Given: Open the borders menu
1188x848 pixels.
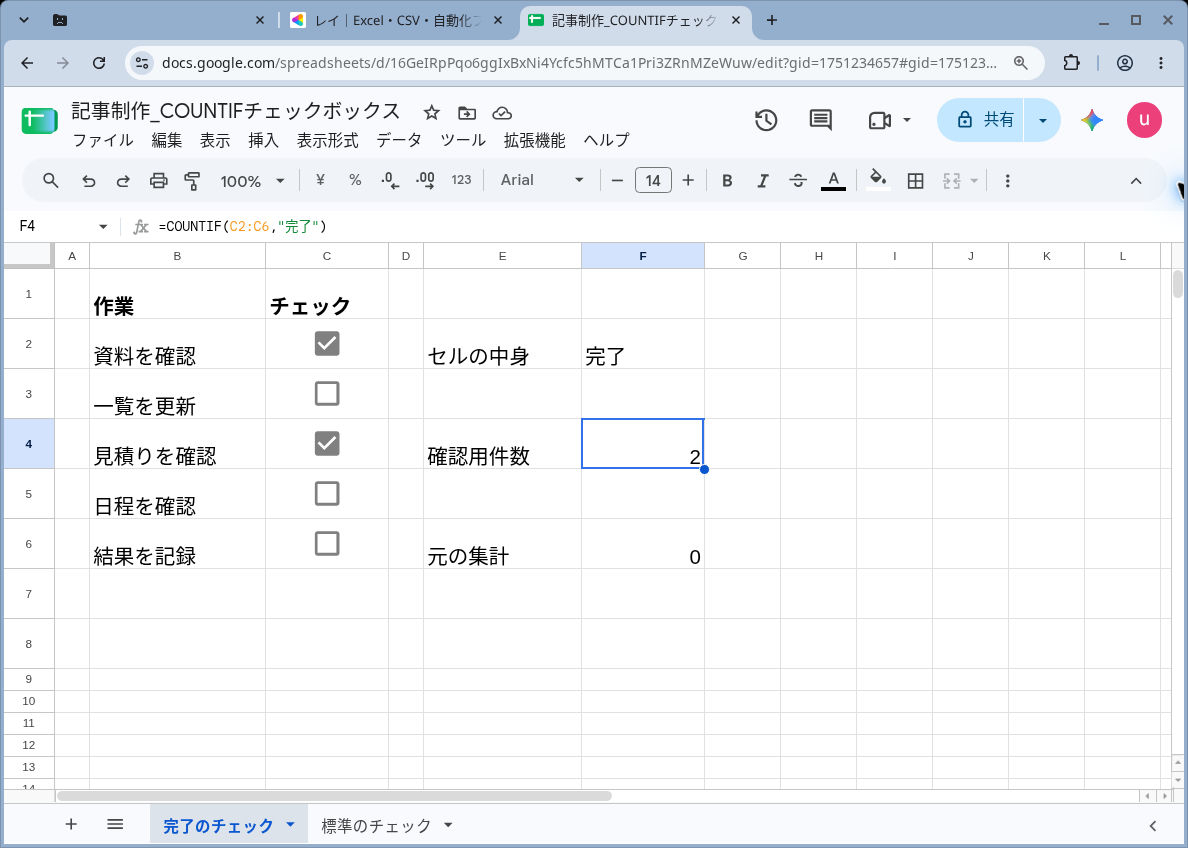Looking at the screenshot, I should point(915,180).
